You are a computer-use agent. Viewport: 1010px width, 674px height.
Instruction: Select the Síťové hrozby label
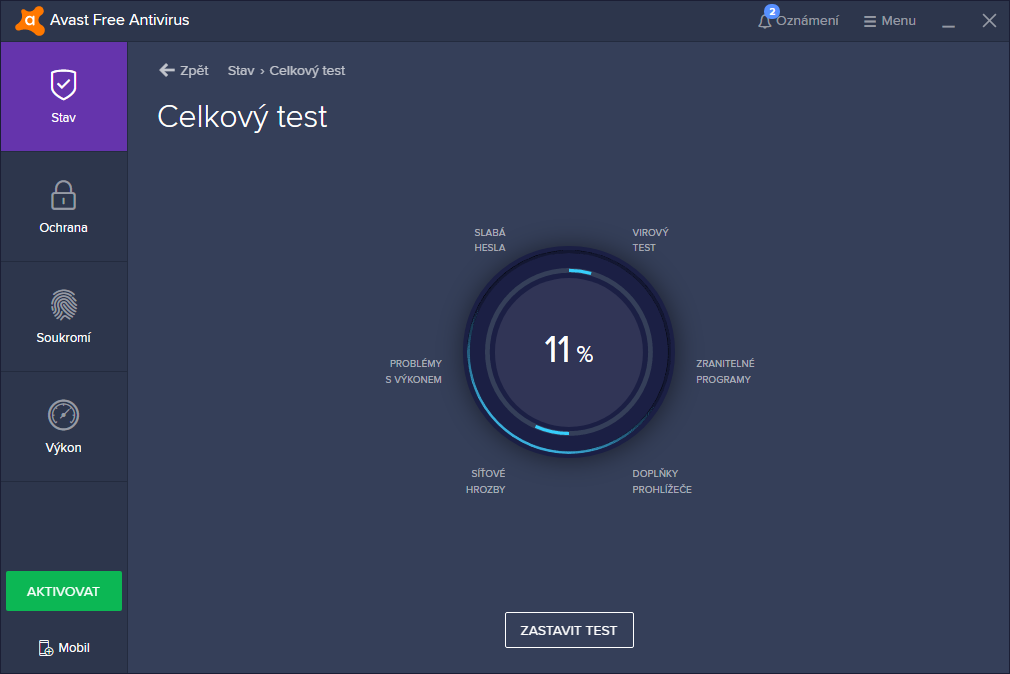pyautogui.click(x=486, y=481)
